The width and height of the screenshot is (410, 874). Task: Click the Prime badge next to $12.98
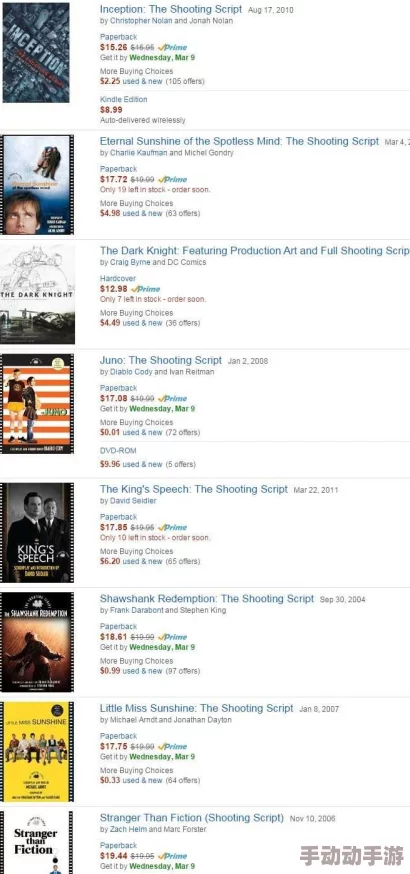tap(145, 289)
